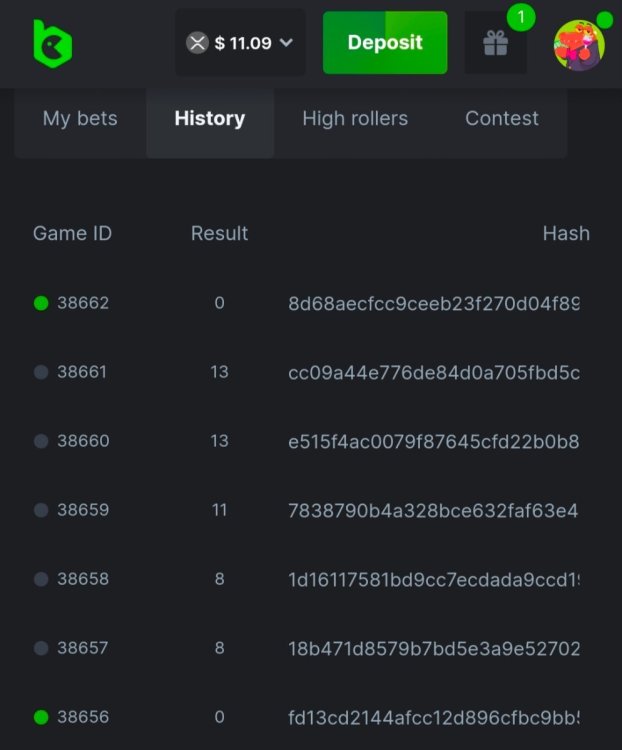The width and height of the screenshot is (622, 750).
Task: Click the XRP currency coin icon
Action: [197, 43]
